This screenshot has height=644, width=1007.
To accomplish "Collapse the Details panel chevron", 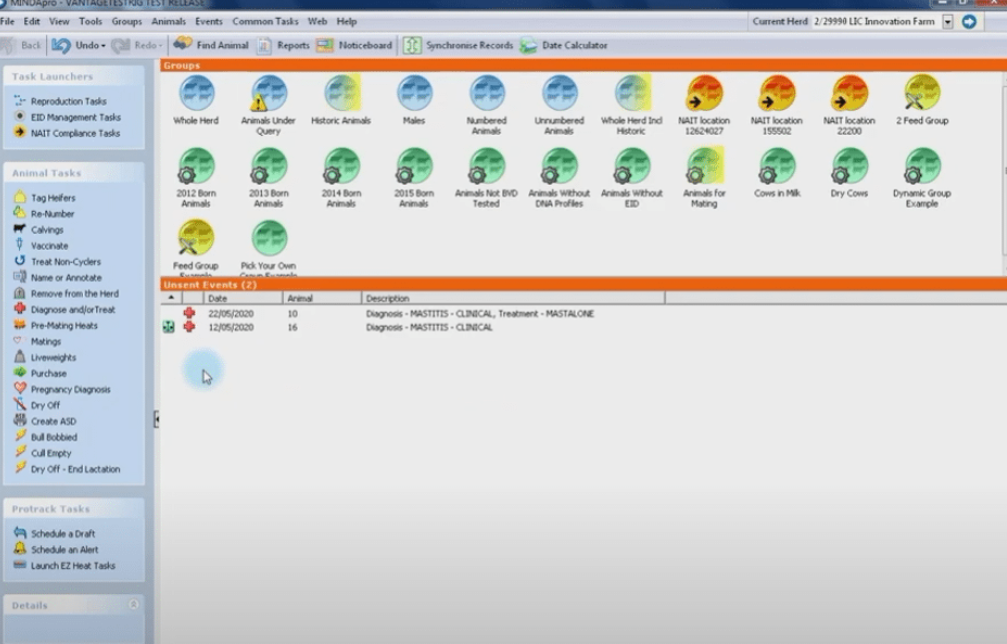I will click(x=134, y=604).
